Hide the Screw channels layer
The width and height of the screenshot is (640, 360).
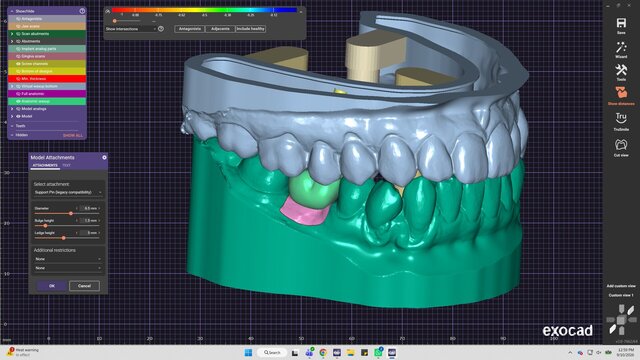[x=18, y=64]
